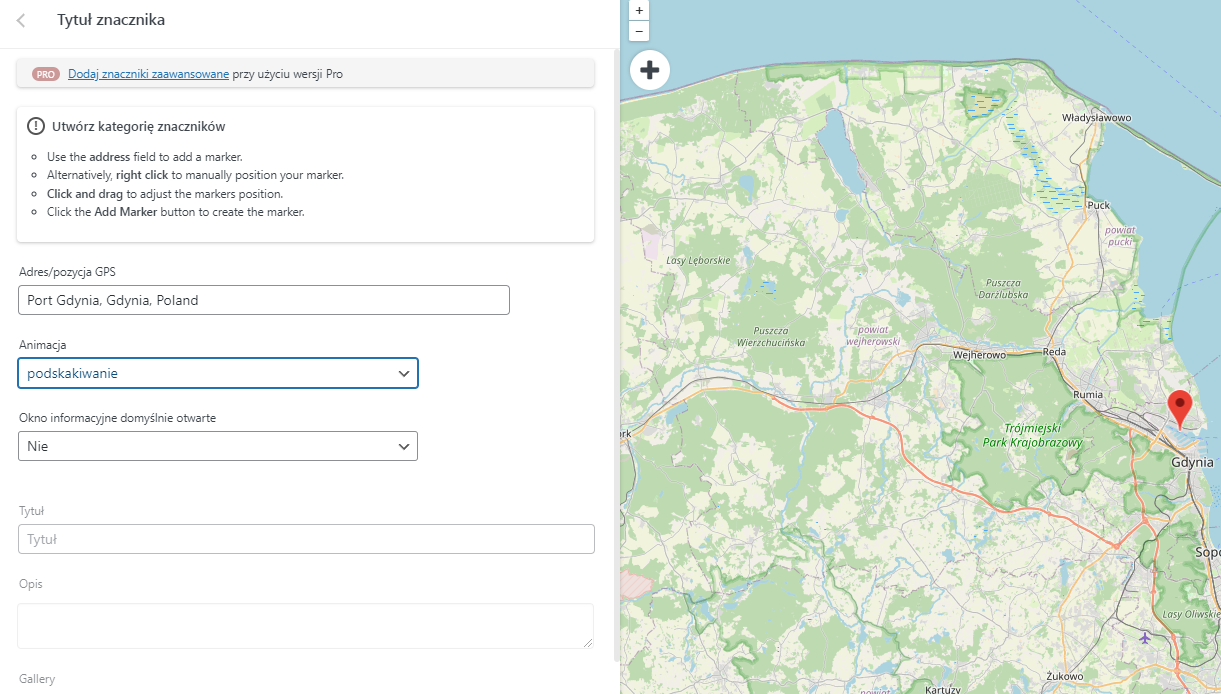Click the info circle icon above the instructions
The image size is (1221, 694).
click(36, 125)
